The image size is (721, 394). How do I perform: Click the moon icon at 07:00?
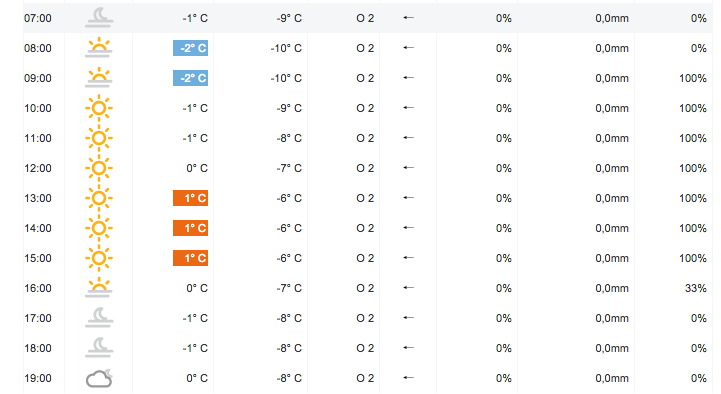click(99, 18)
